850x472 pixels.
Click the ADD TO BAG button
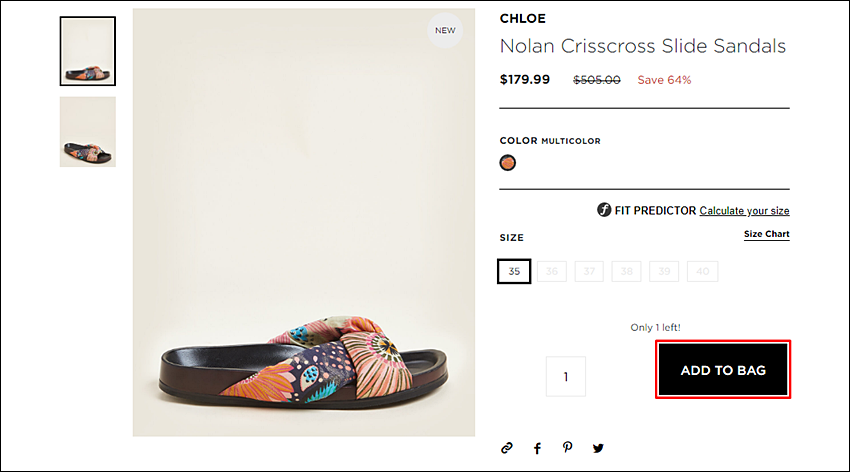[x=723, y=370]
